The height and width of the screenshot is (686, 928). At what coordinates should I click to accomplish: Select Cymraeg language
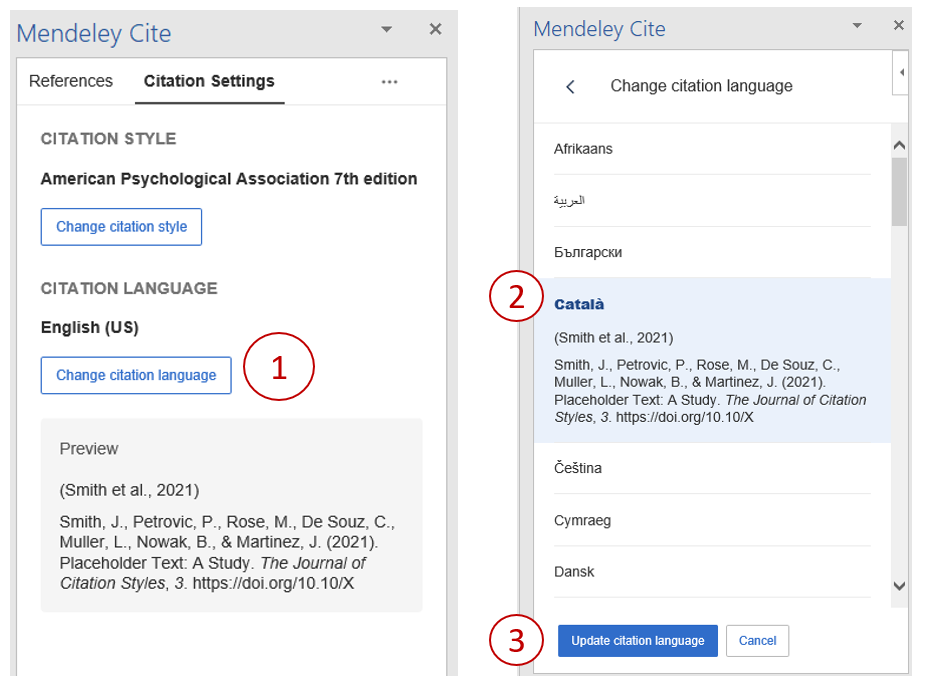(712, 520)
